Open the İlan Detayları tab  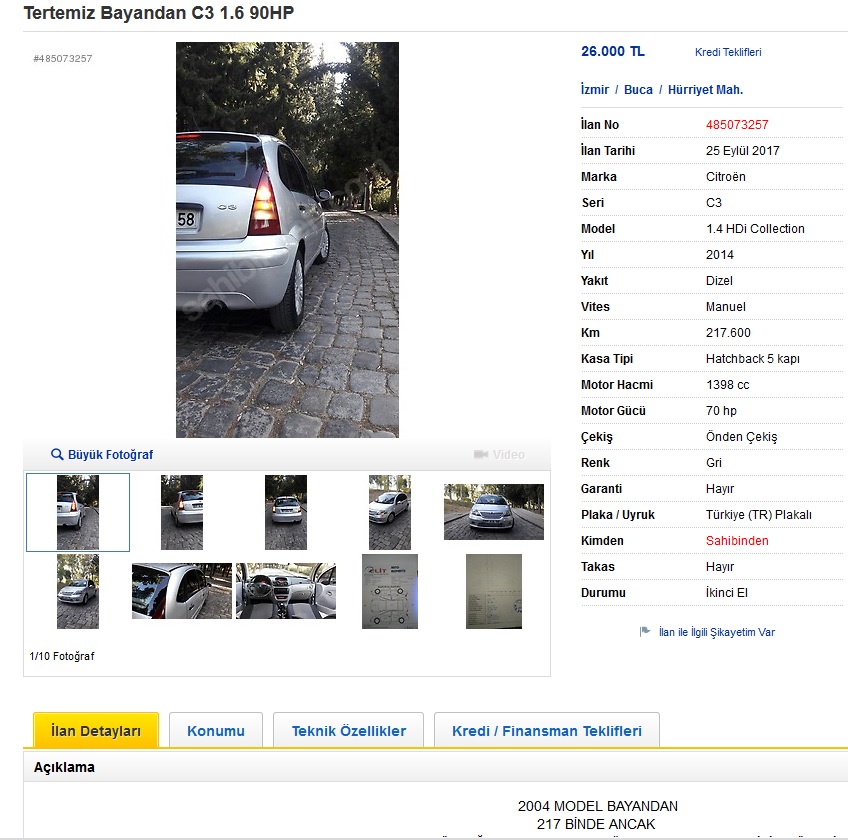(x=96, y=731)
